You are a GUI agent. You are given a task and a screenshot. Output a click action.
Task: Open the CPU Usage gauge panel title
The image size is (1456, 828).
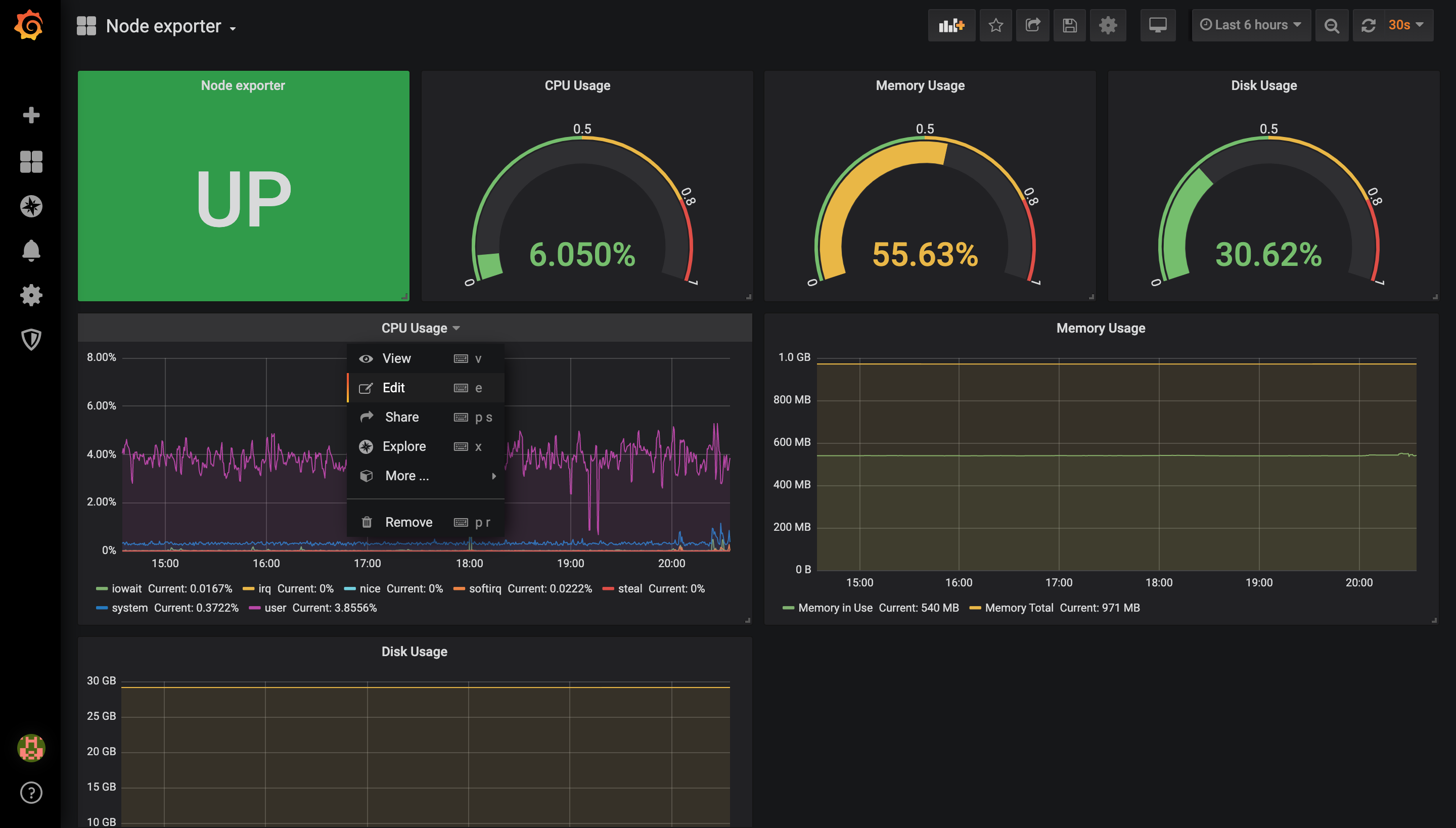coord(577,85)
